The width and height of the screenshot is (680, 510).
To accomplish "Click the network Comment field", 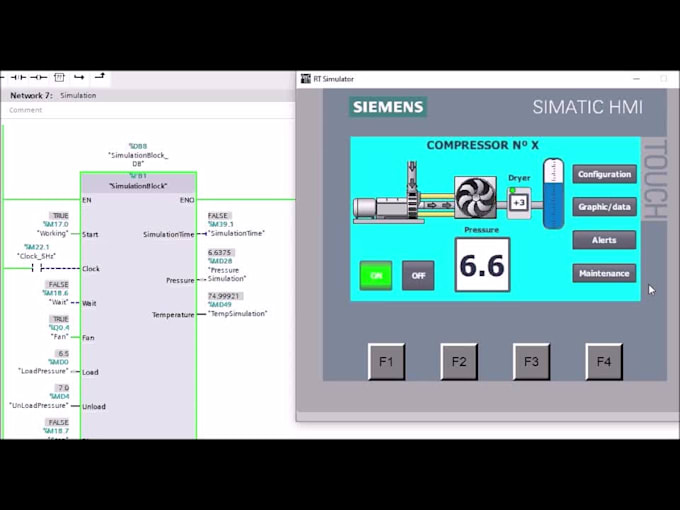I will tap(147, 110).
